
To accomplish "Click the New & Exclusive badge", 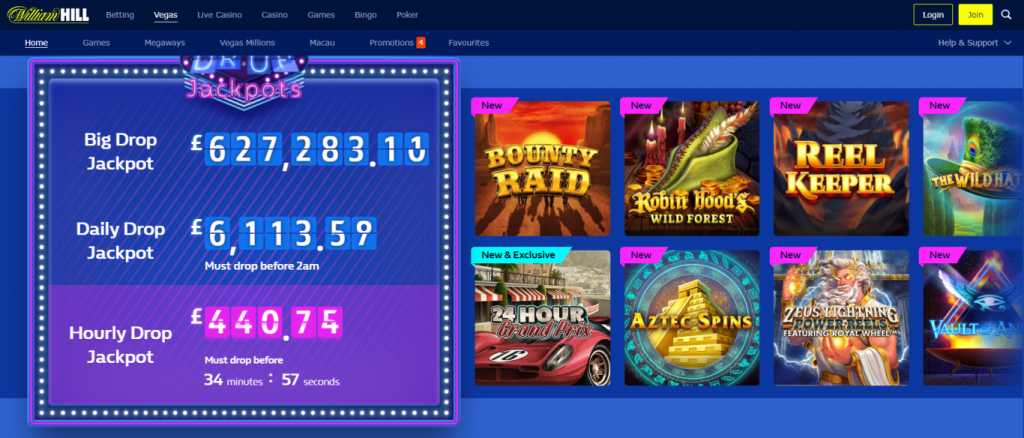I will pyautogui.click(x=519, y=255).
